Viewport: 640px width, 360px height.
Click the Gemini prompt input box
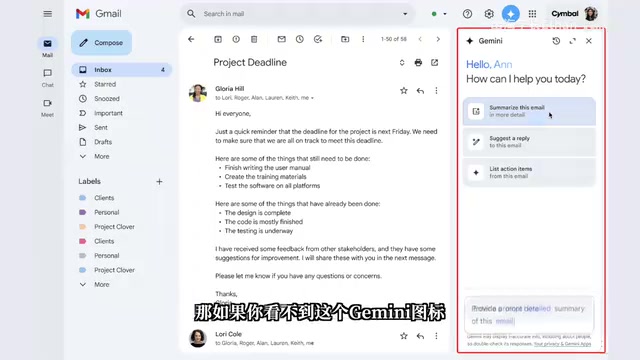(x=529, y=315)
